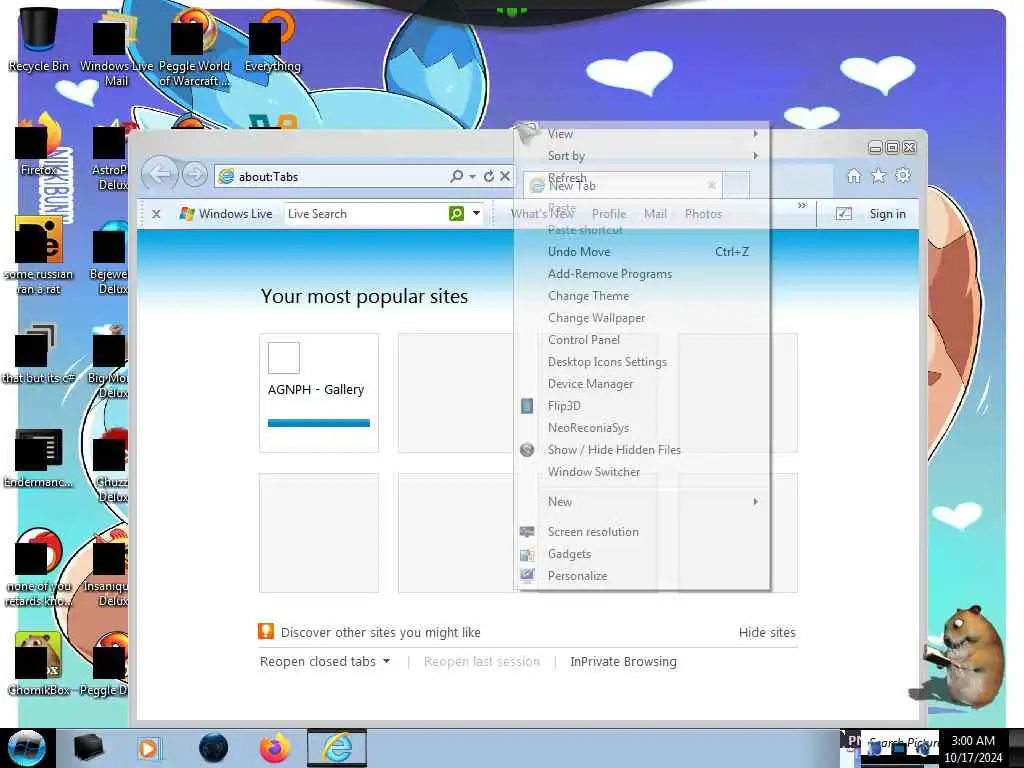Viewport: 1024px width, 768px height.
Task: Open Windows Live Mail desktop shortcut
Action: coord(116,49)
